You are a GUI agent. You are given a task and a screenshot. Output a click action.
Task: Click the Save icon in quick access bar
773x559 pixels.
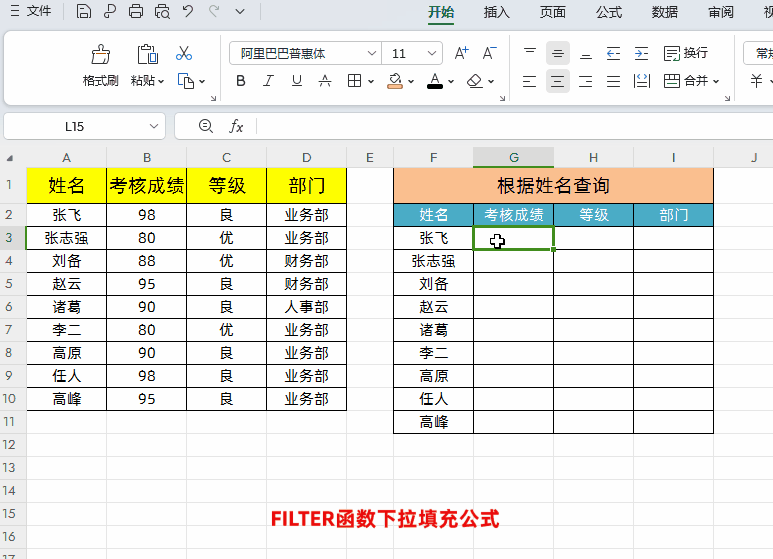[84, 12]
